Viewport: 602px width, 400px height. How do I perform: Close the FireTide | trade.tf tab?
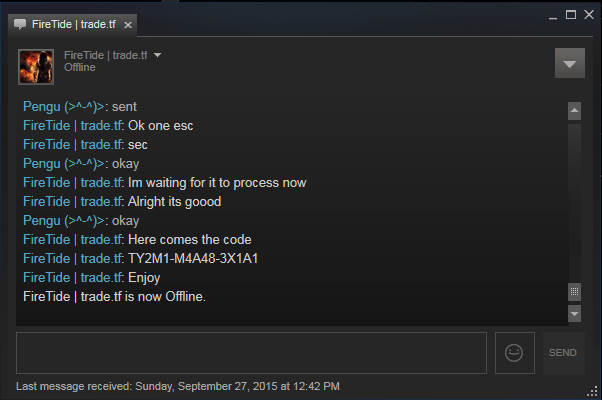(128, 25)
